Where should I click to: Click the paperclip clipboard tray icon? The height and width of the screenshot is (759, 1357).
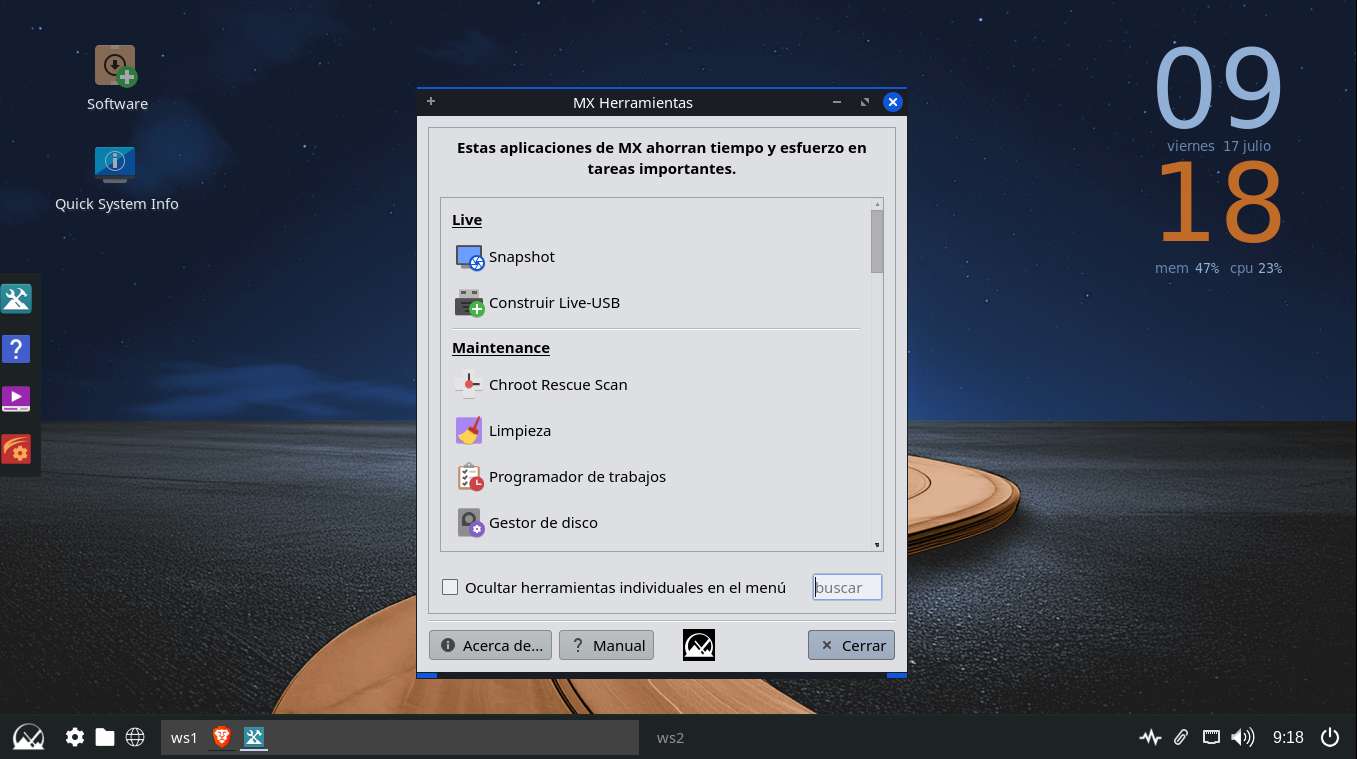click(x=1181, y=737)
